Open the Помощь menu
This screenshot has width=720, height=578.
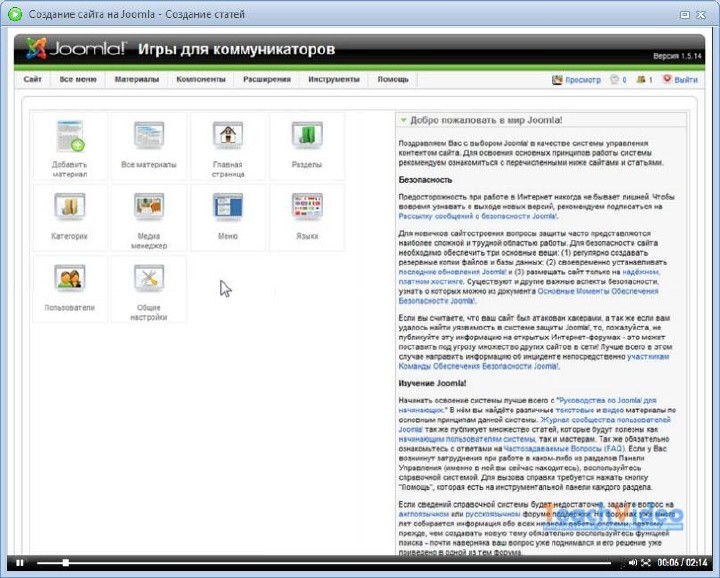pyautogui.click(x=393, y=79)
